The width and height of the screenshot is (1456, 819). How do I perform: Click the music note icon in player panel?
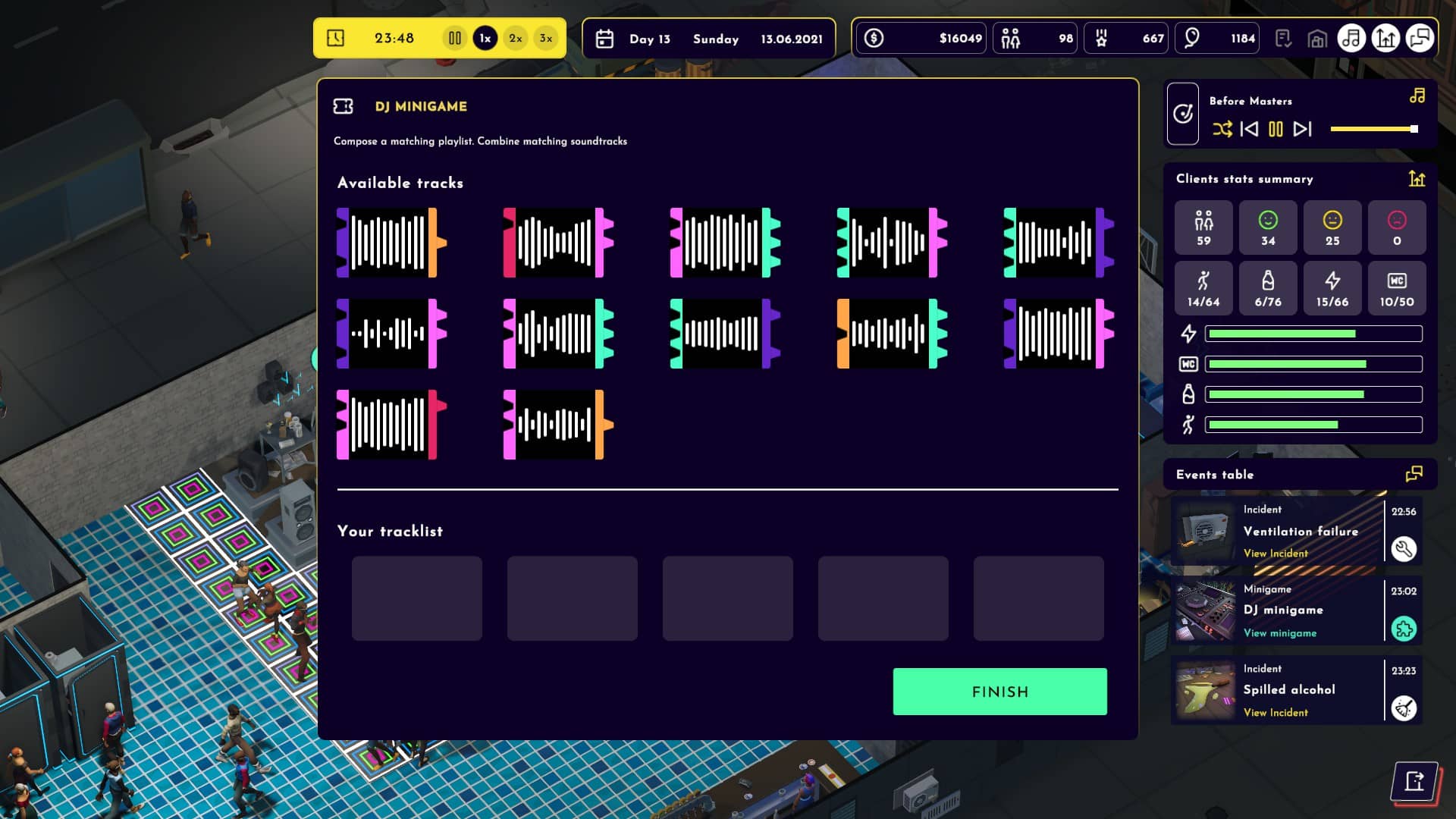[1417, 96]
